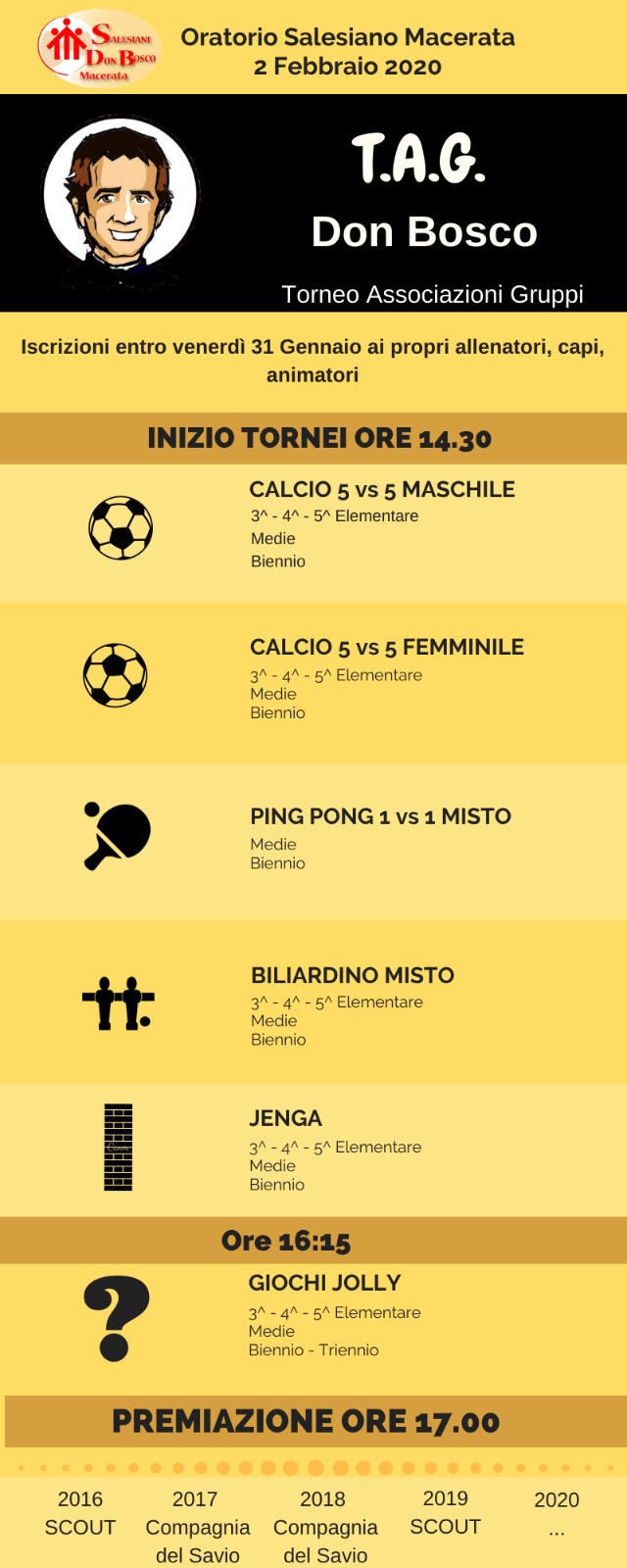This screenshot has height=1568, width=627.
Task: Click the Jenga tower icon
Action: (x=118, y=1147)
